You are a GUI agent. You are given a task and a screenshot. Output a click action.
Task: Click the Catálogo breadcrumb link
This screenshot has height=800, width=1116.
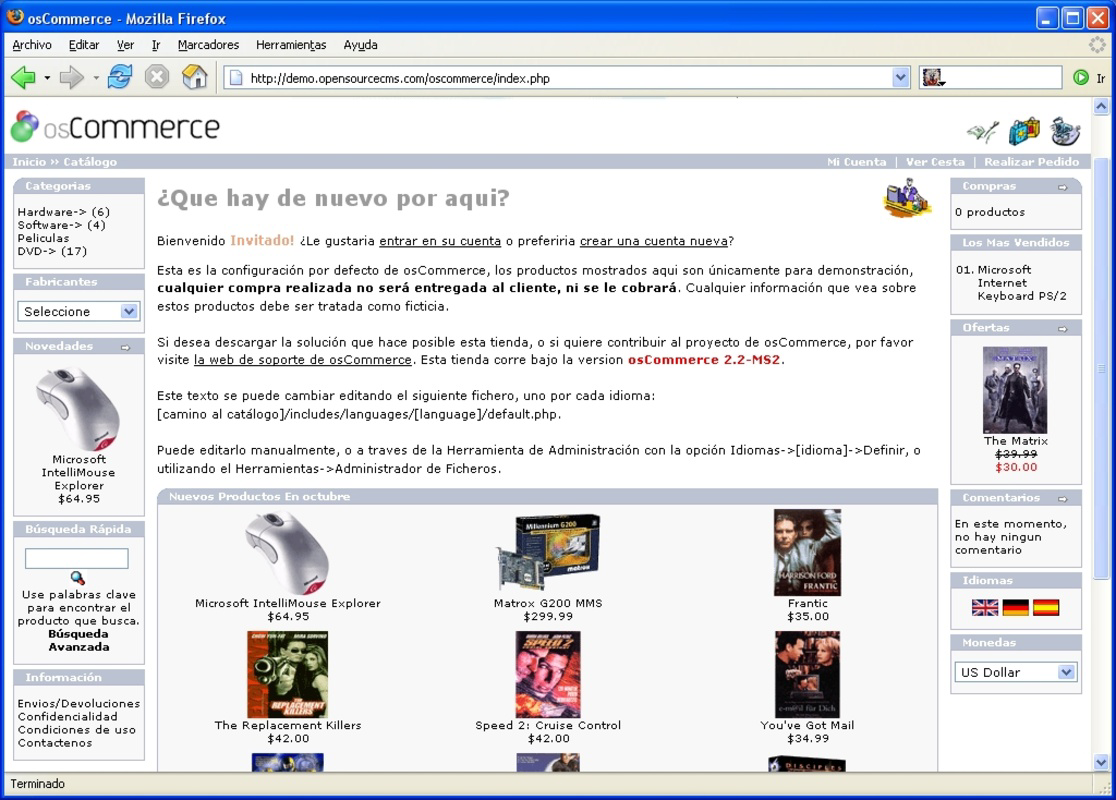coord(90,162)
